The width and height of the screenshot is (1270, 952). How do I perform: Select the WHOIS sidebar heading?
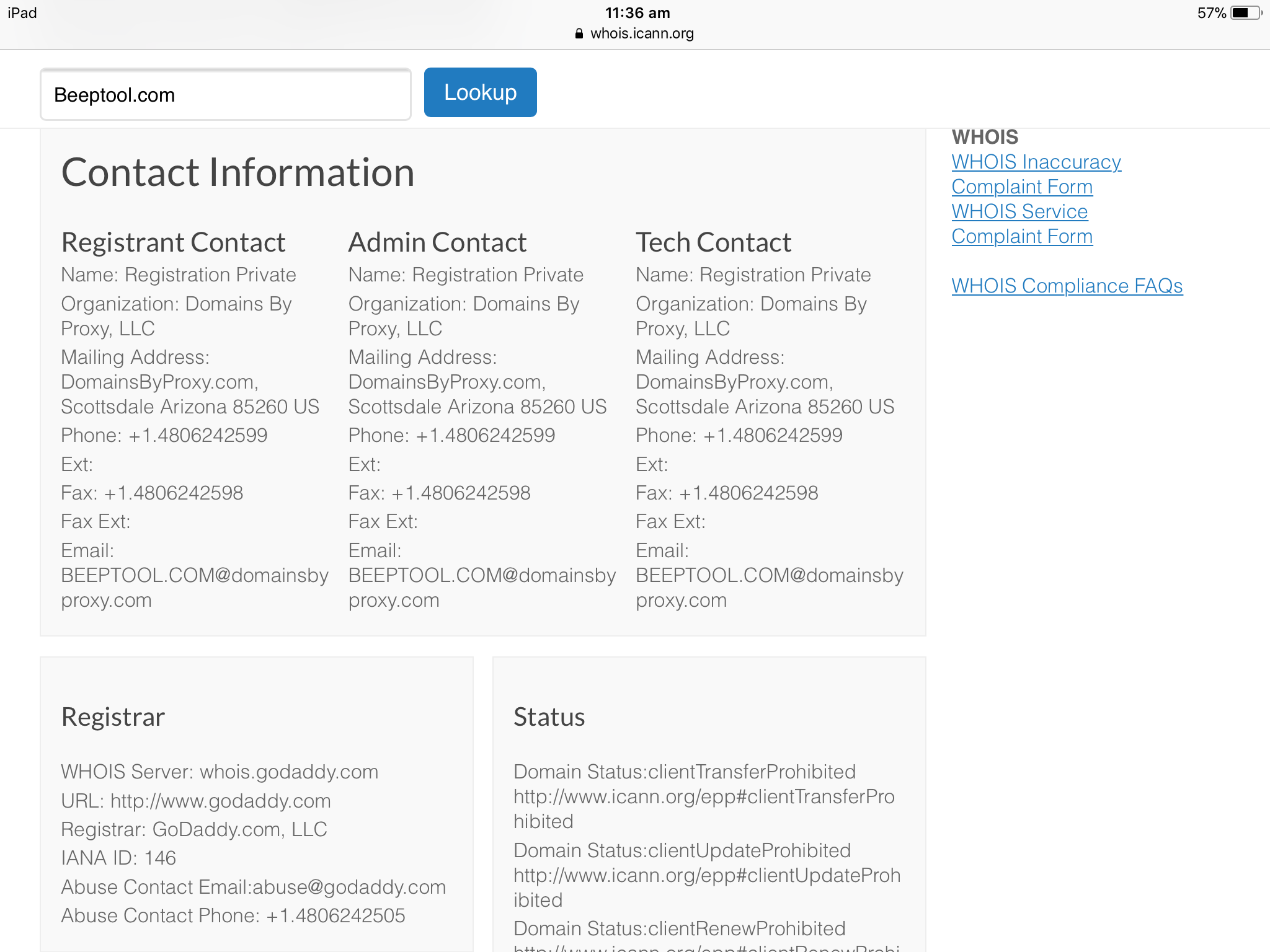click(x=985, y=137)
